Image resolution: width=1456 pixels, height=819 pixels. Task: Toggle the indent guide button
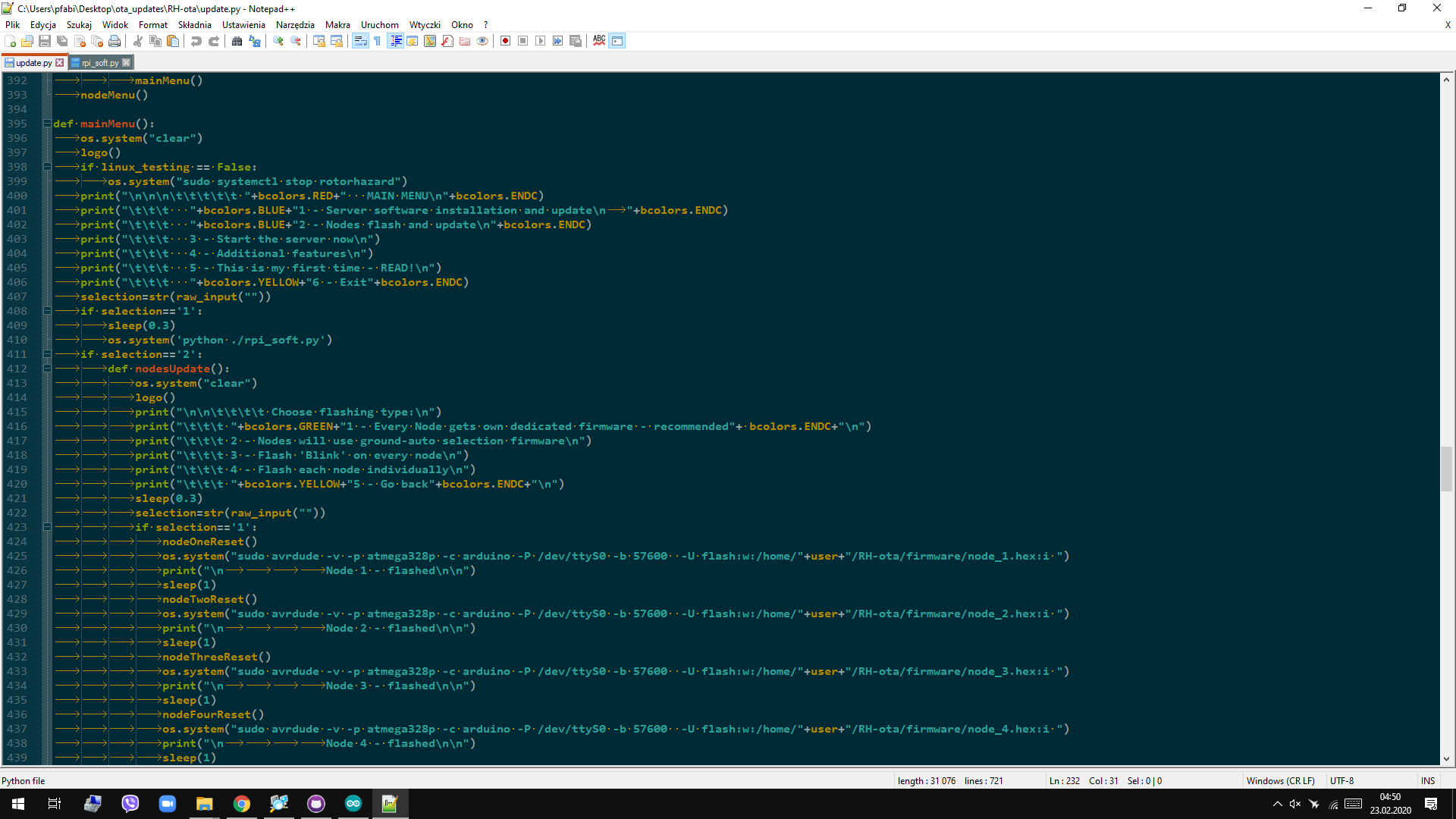[x=396, y=41]
